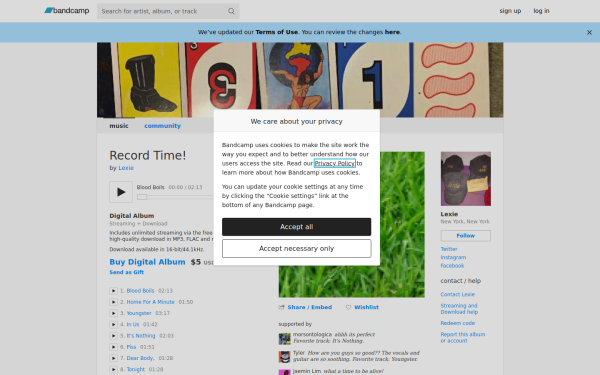600x375 pixels.
Task: Play track 8 Tonight
Action: [113, 369]
